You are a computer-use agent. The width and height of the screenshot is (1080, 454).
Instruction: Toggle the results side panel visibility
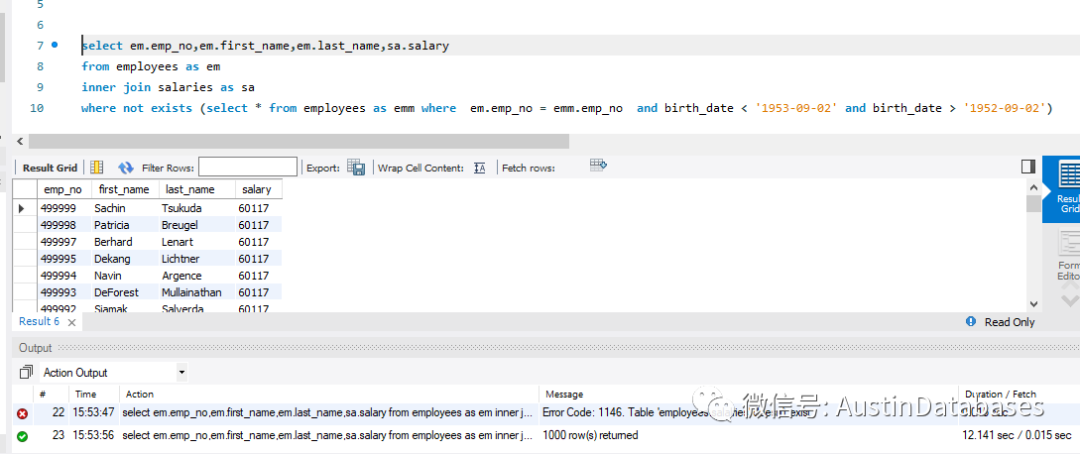click(x=1027, y=166)
